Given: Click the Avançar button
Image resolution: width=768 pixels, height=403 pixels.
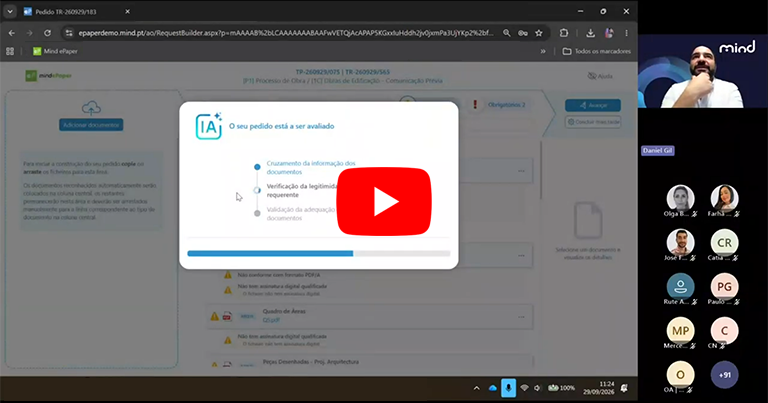Looking at the screenshot, I should [x=593, y=105].
